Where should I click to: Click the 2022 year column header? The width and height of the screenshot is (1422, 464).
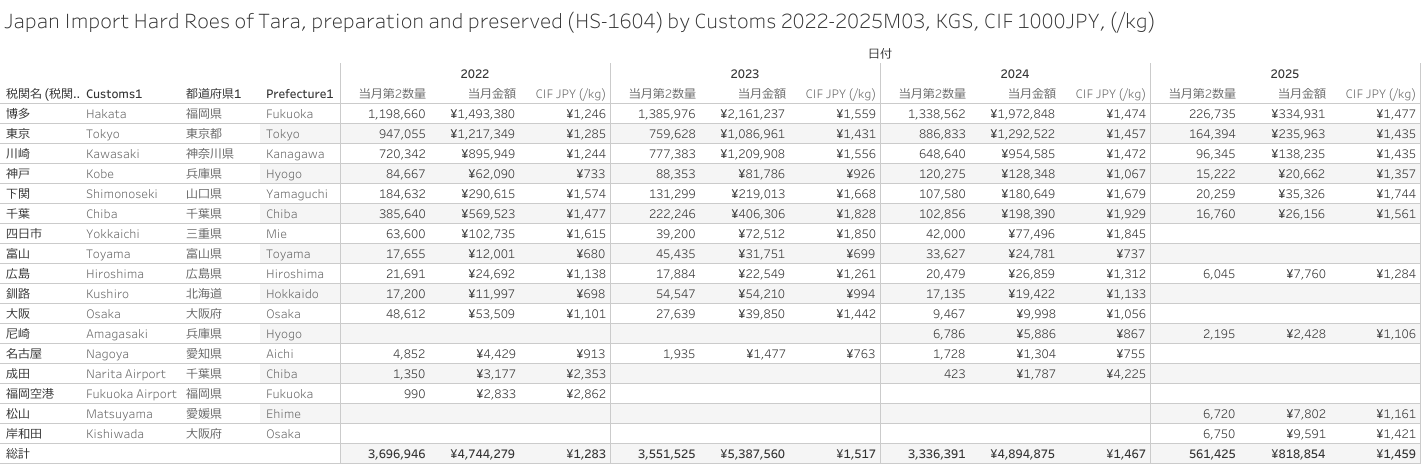point(475,74)
